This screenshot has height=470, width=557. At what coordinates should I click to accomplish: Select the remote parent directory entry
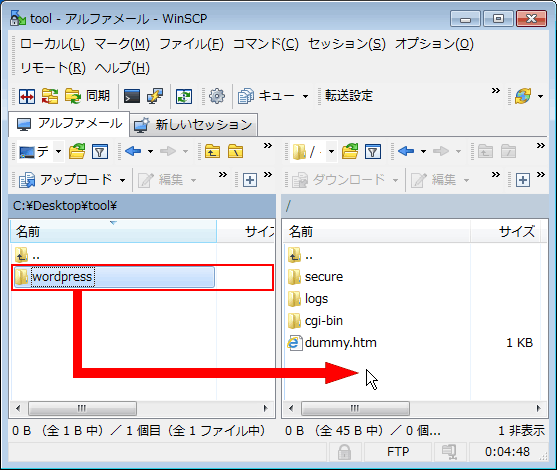(300, 255)
